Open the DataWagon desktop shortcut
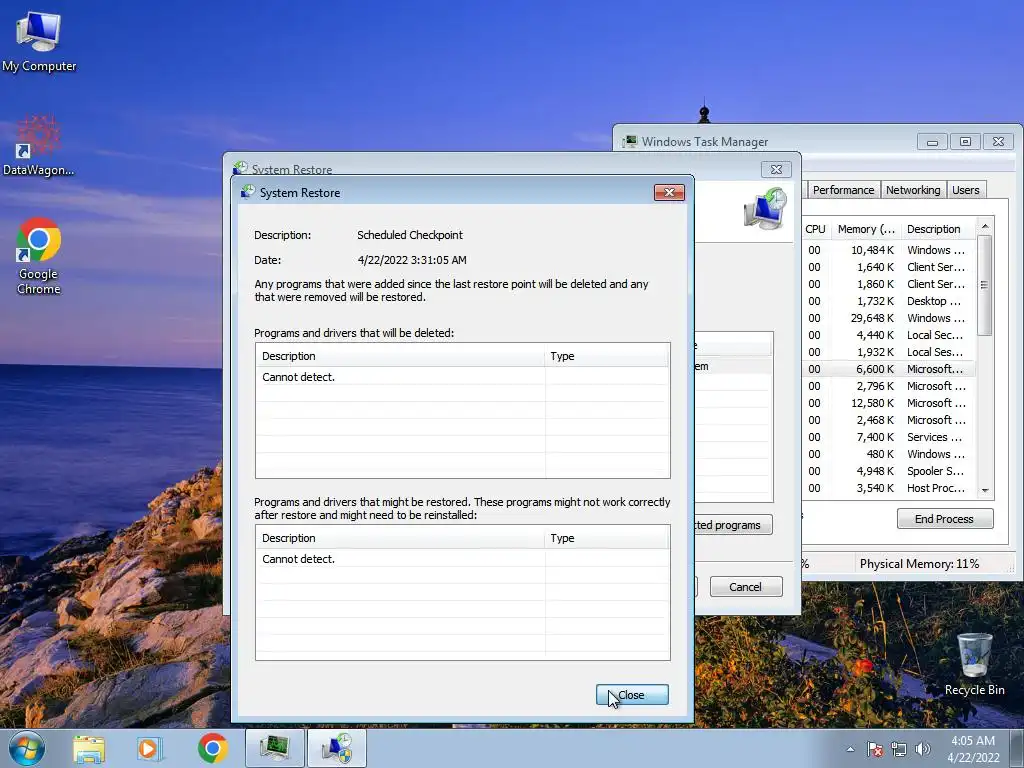 coord(38,146)
